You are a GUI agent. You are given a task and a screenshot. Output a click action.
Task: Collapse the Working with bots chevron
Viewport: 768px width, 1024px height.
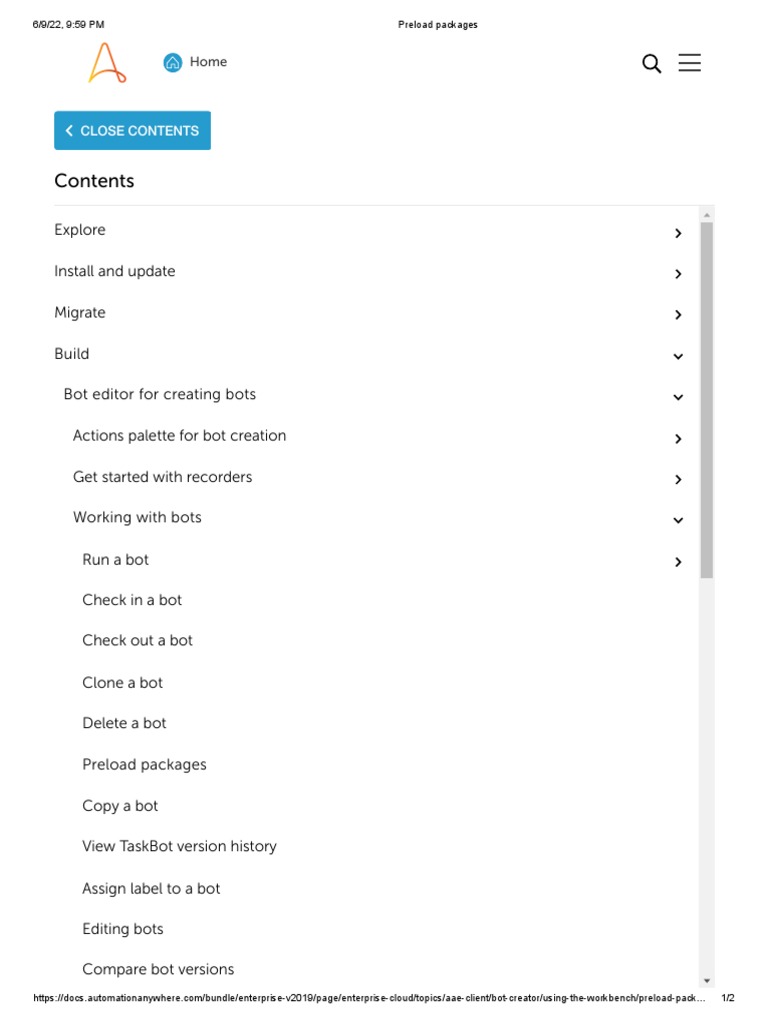pos(678,520)
